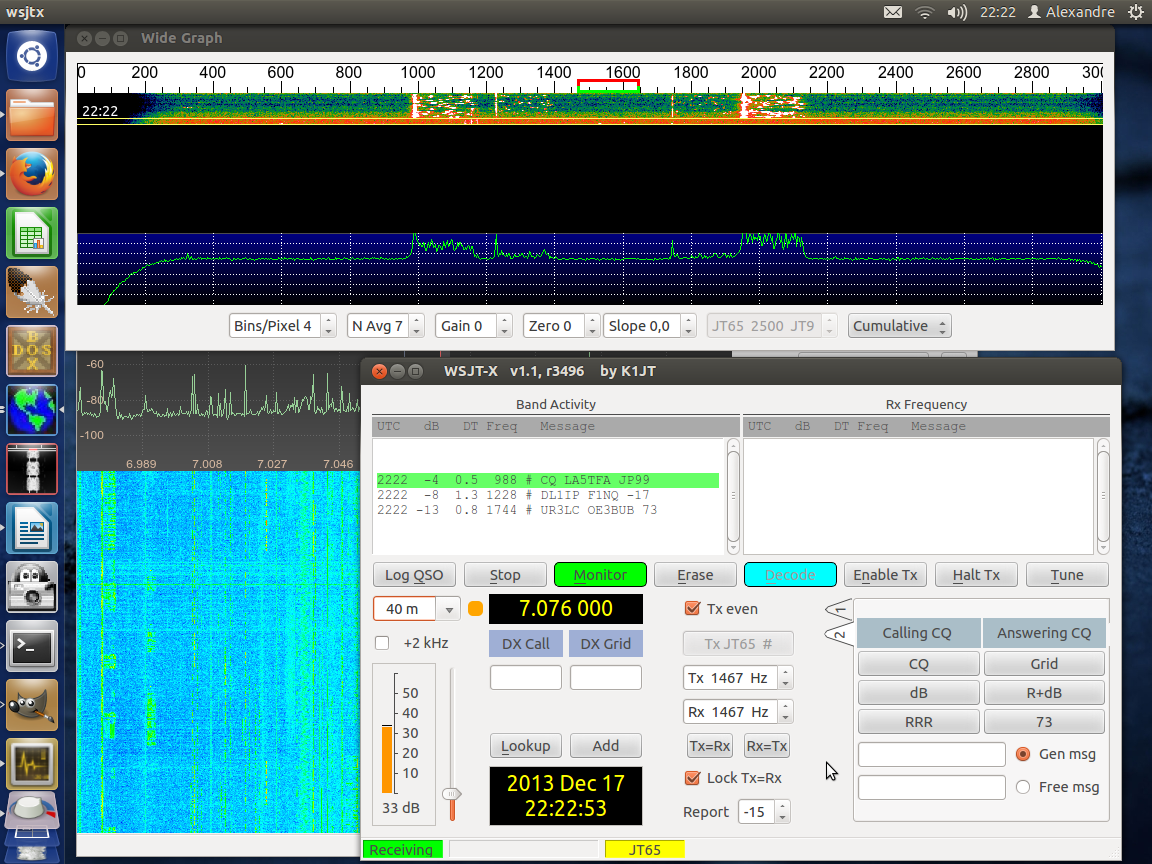Image resolution: width=1152 pixels, height=864 pixels.
Task: Click the feather quill launcher icon
Action: 32,292
